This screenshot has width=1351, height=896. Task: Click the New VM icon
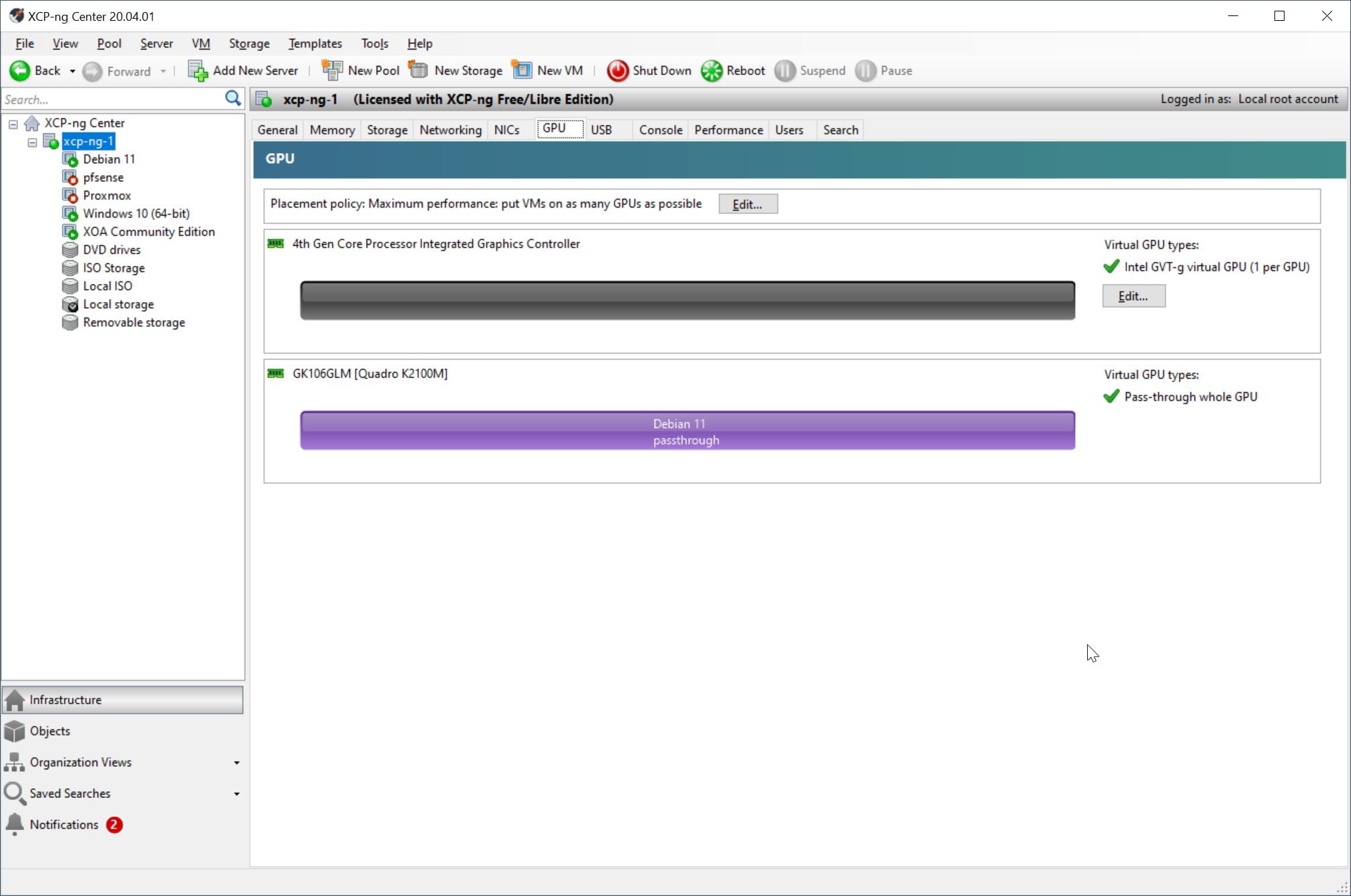[x=522, y=70]
